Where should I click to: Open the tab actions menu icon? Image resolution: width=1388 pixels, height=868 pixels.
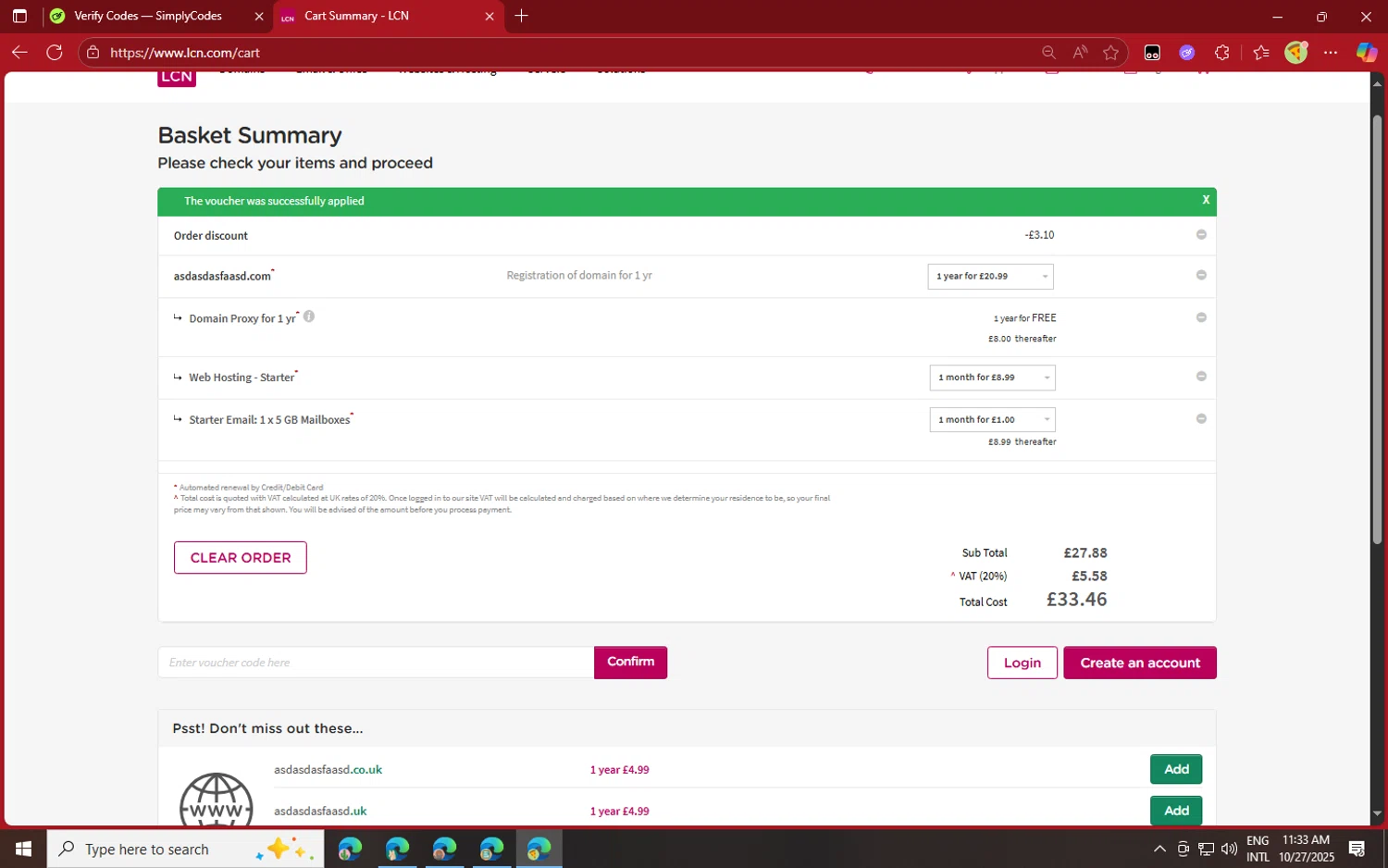(19, 16)
